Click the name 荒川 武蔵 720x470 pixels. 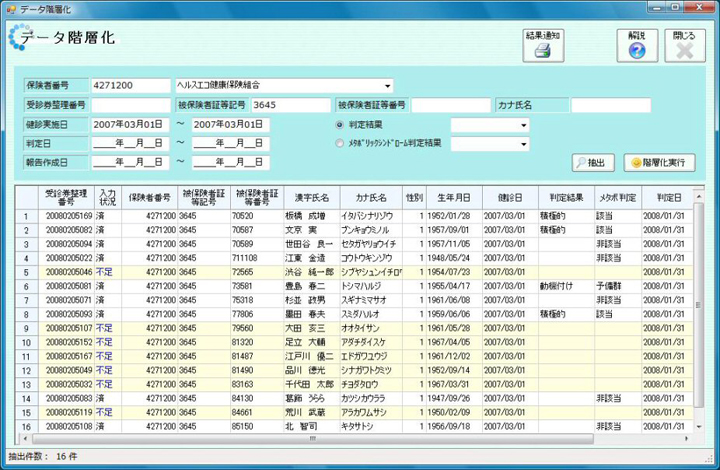tap(305, 412)
